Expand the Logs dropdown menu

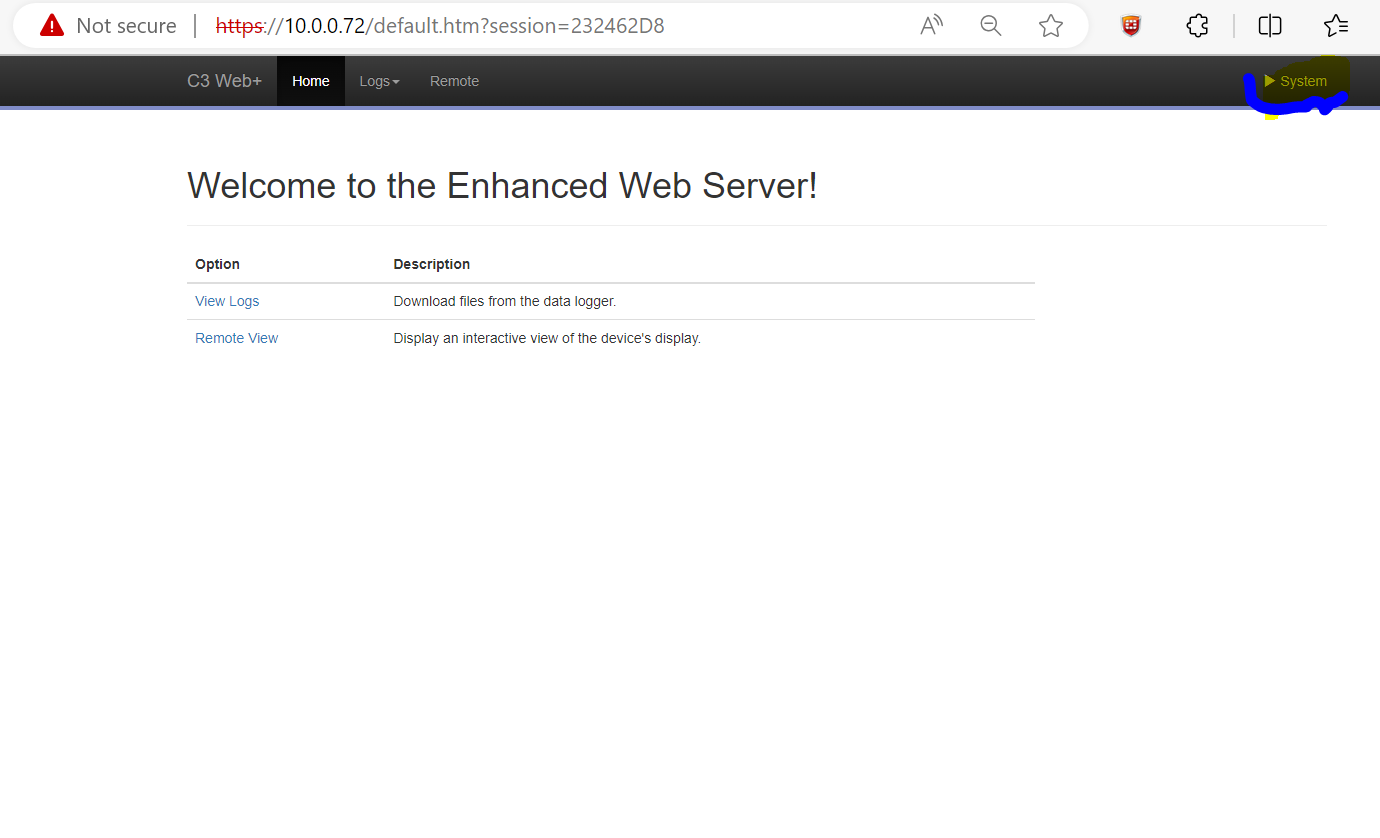379,81
